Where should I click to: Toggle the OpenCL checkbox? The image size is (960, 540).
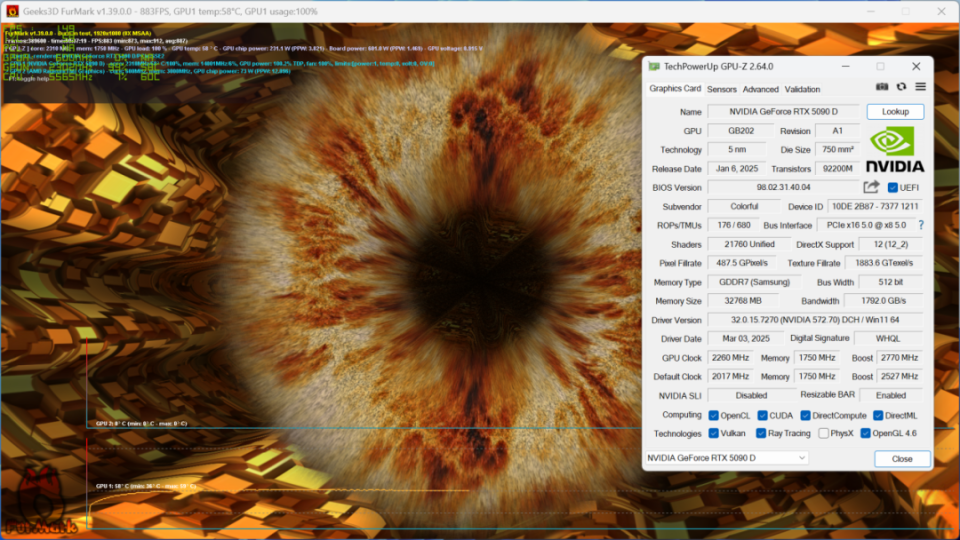click(x=713, y=415)
